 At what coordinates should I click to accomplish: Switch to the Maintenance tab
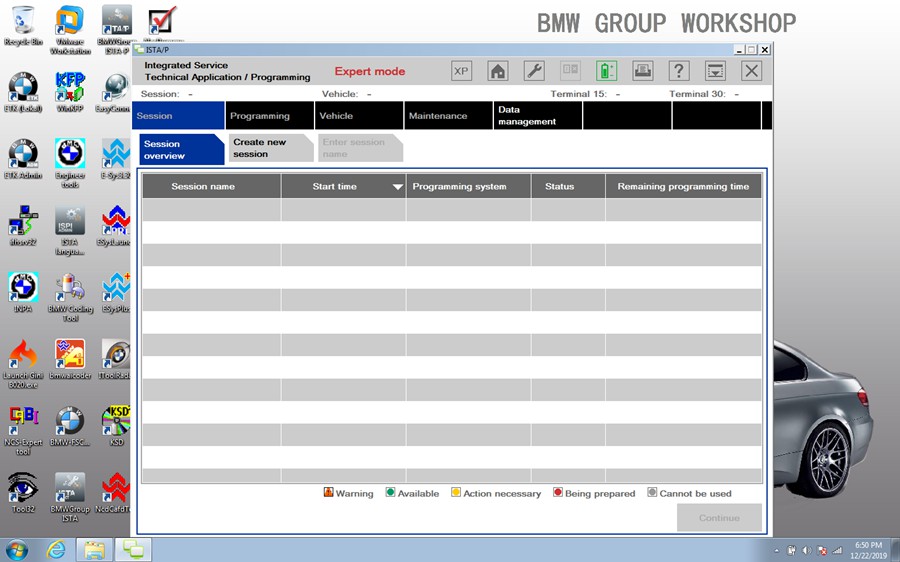448,115
